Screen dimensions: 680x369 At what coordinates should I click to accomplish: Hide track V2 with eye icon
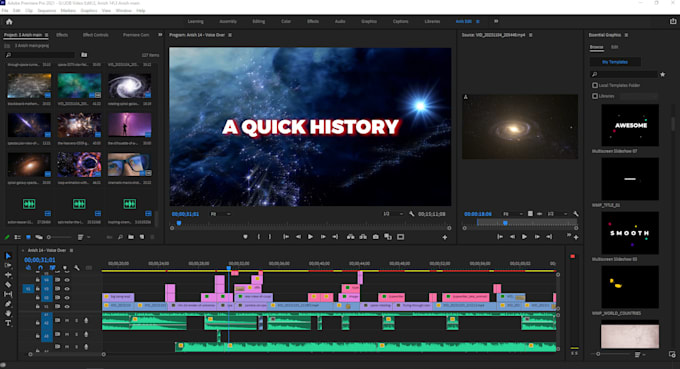67,298
